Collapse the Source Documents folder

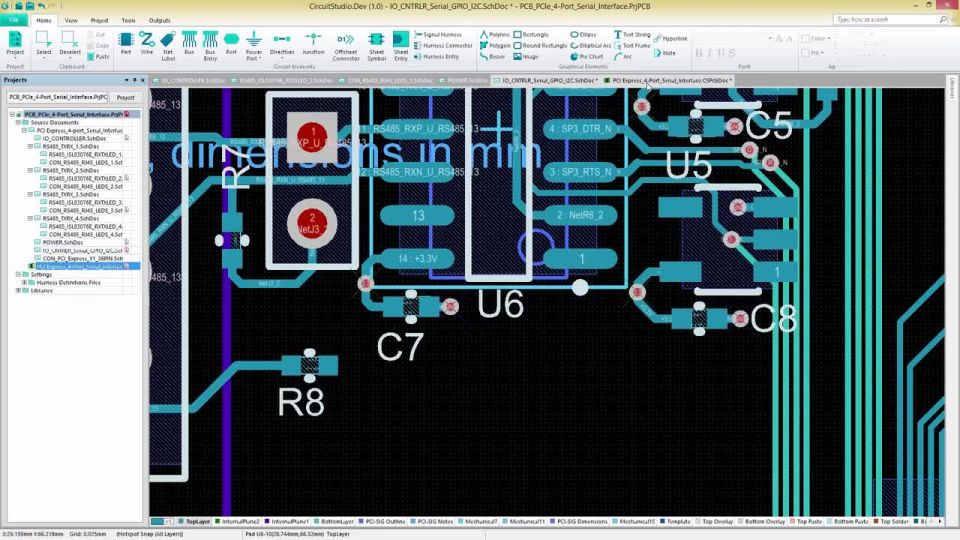(x=18, y=122)
